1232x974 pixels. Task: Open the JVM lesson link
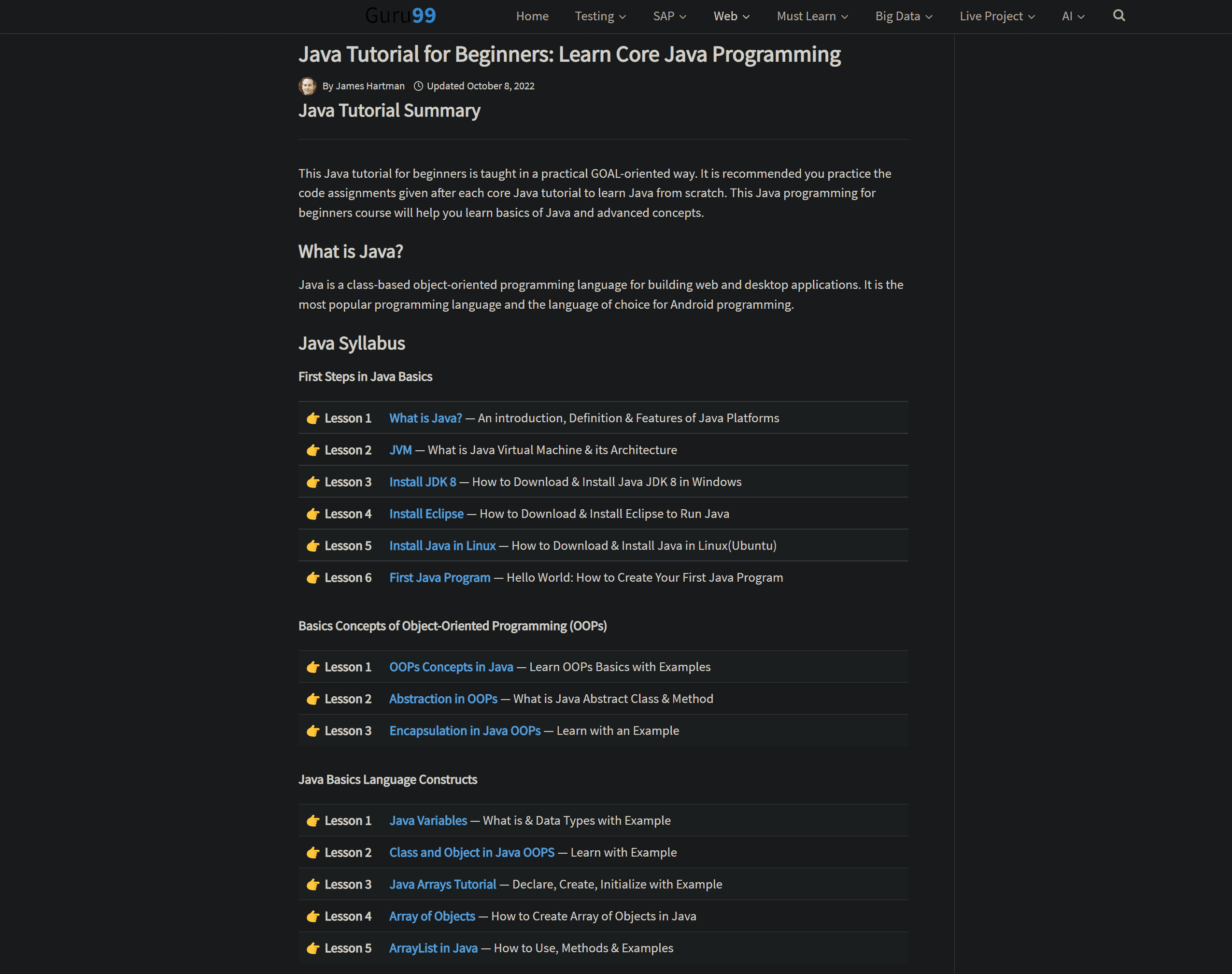click(400, 450)
